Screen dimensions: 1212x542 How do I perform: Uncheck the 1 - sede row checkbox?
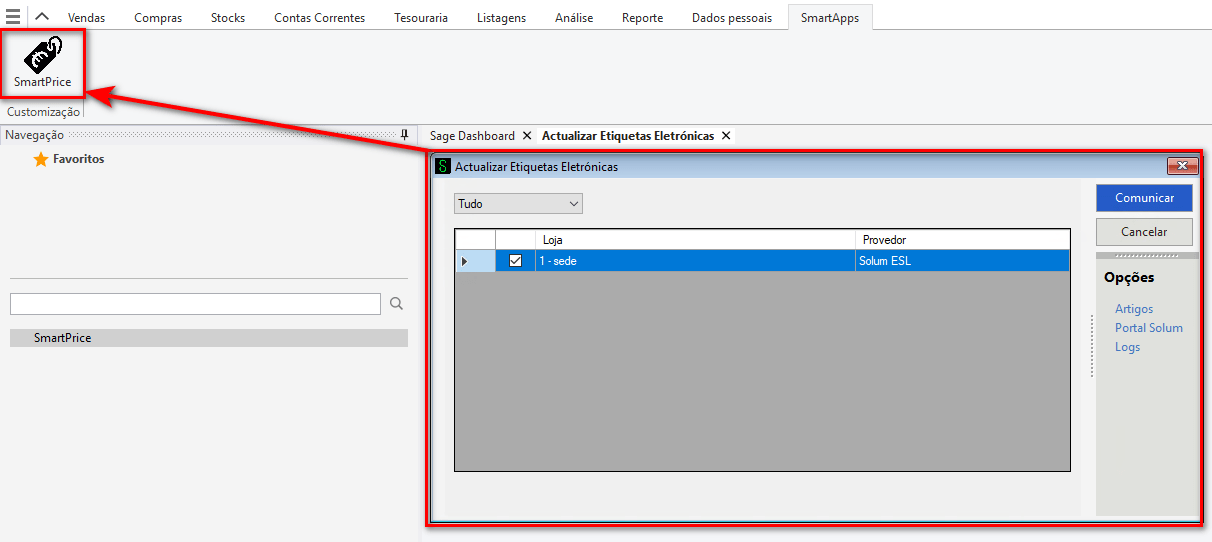click(516, 261)
